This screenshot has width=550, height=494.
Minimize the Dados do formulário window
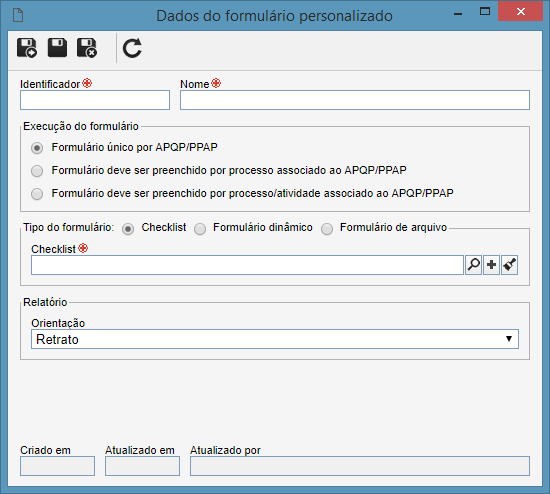458,13
